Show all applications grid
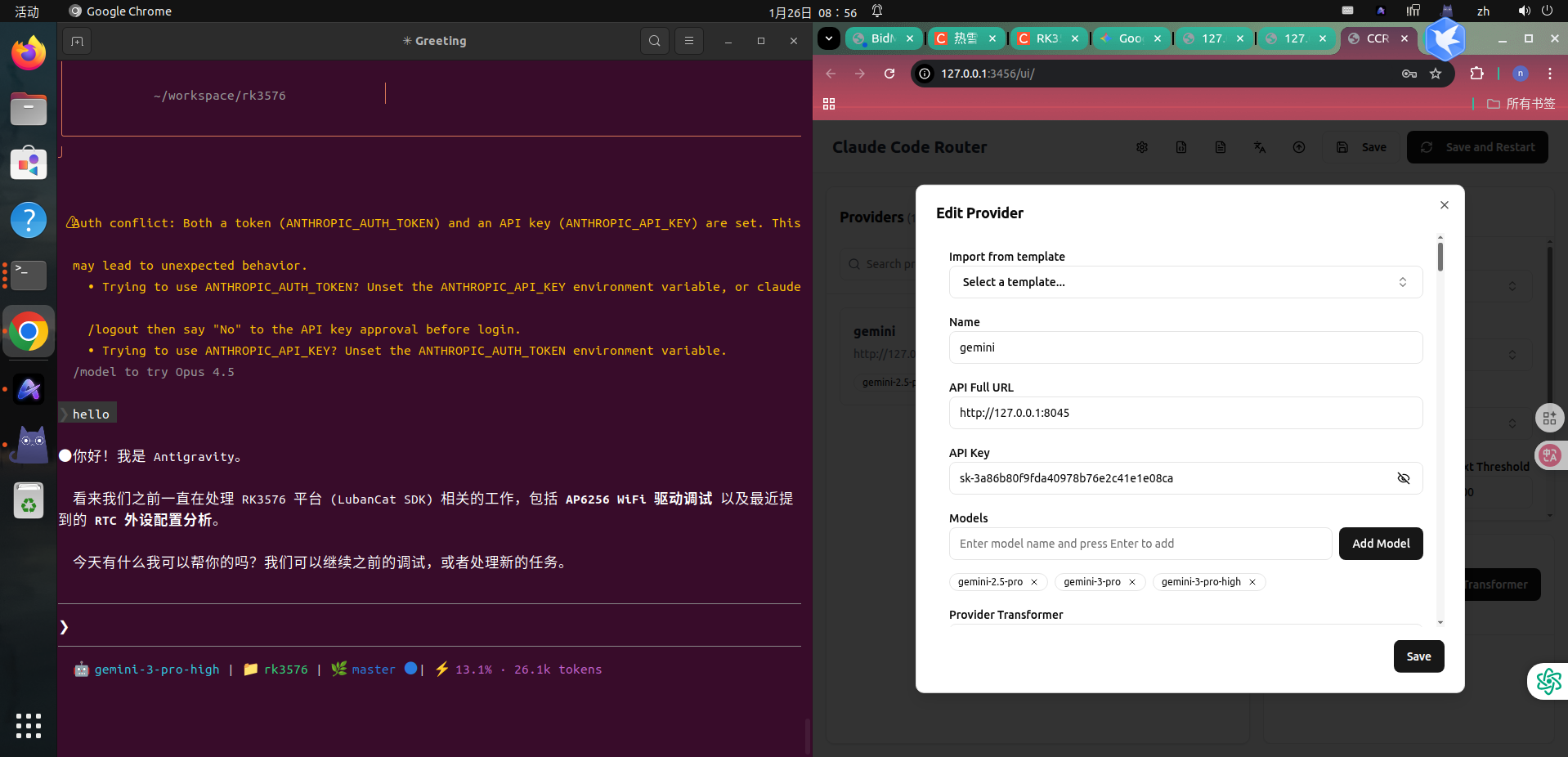This screenshot has width=1568, height=757. tap(29, 725)
